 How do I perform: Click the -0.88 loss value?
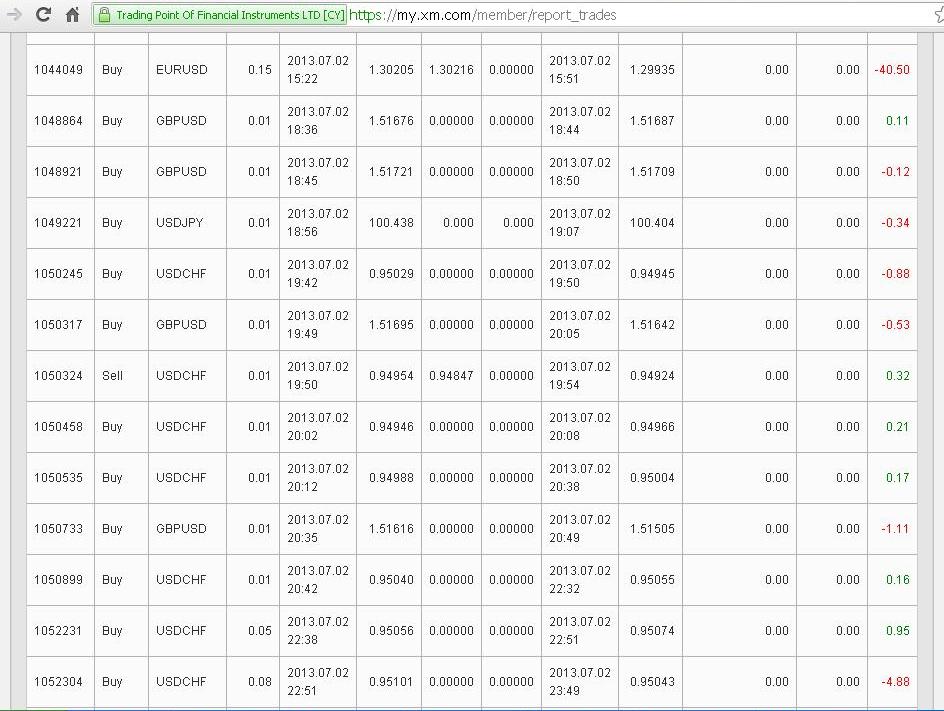(x=895, y=273)
